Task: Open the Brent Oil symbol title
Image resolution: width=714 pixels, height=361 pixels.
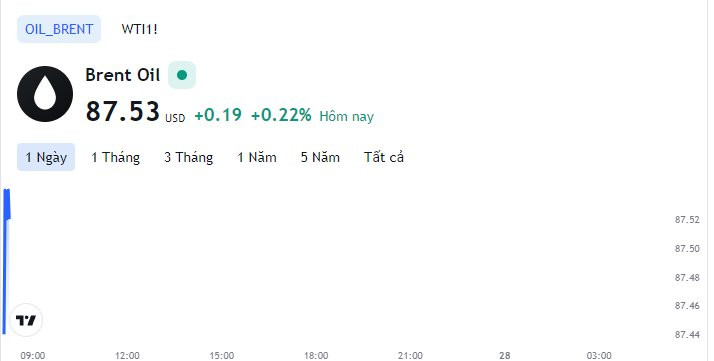Action: click(122, 75)
